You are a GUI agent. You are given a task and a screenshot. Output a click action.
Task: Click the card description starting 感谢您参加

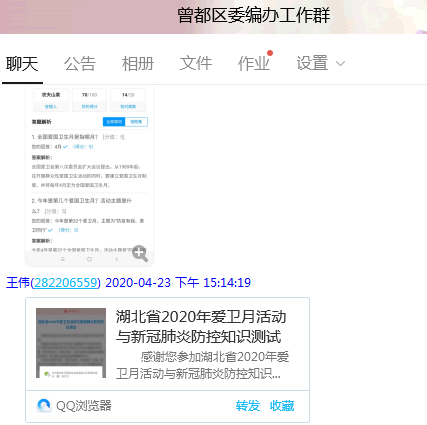pos(202,365)
